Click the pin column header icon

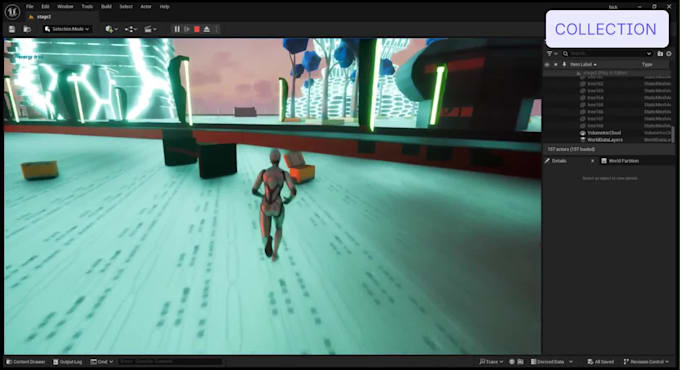click(x=564, y=64)
